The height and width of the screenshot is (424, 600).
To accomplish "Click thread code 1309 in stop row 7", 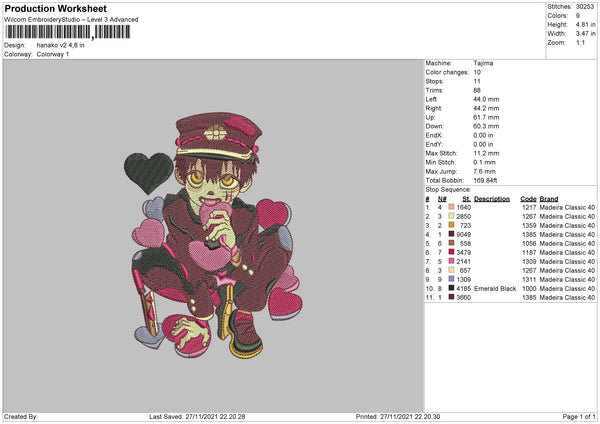I will click(x=529, y=261).
